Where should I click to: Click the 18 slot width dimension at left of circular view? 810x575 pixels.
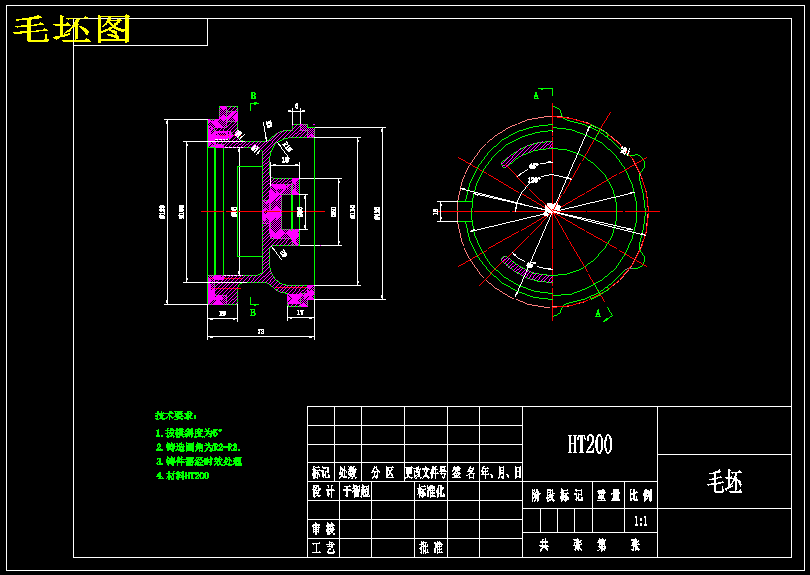click(x=435, y=211)
